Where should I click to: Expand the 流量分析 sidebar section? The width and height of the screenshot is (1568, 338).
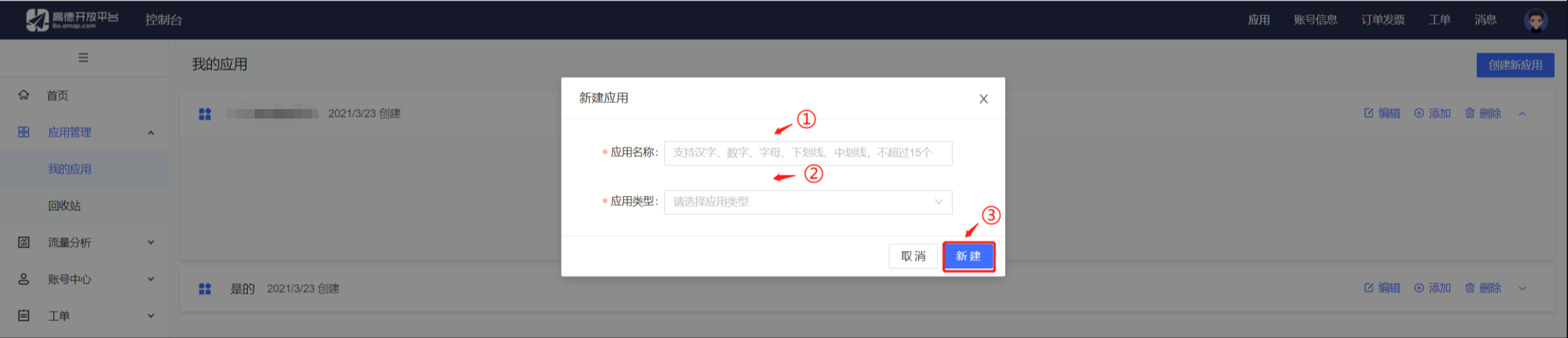(151, 242)
